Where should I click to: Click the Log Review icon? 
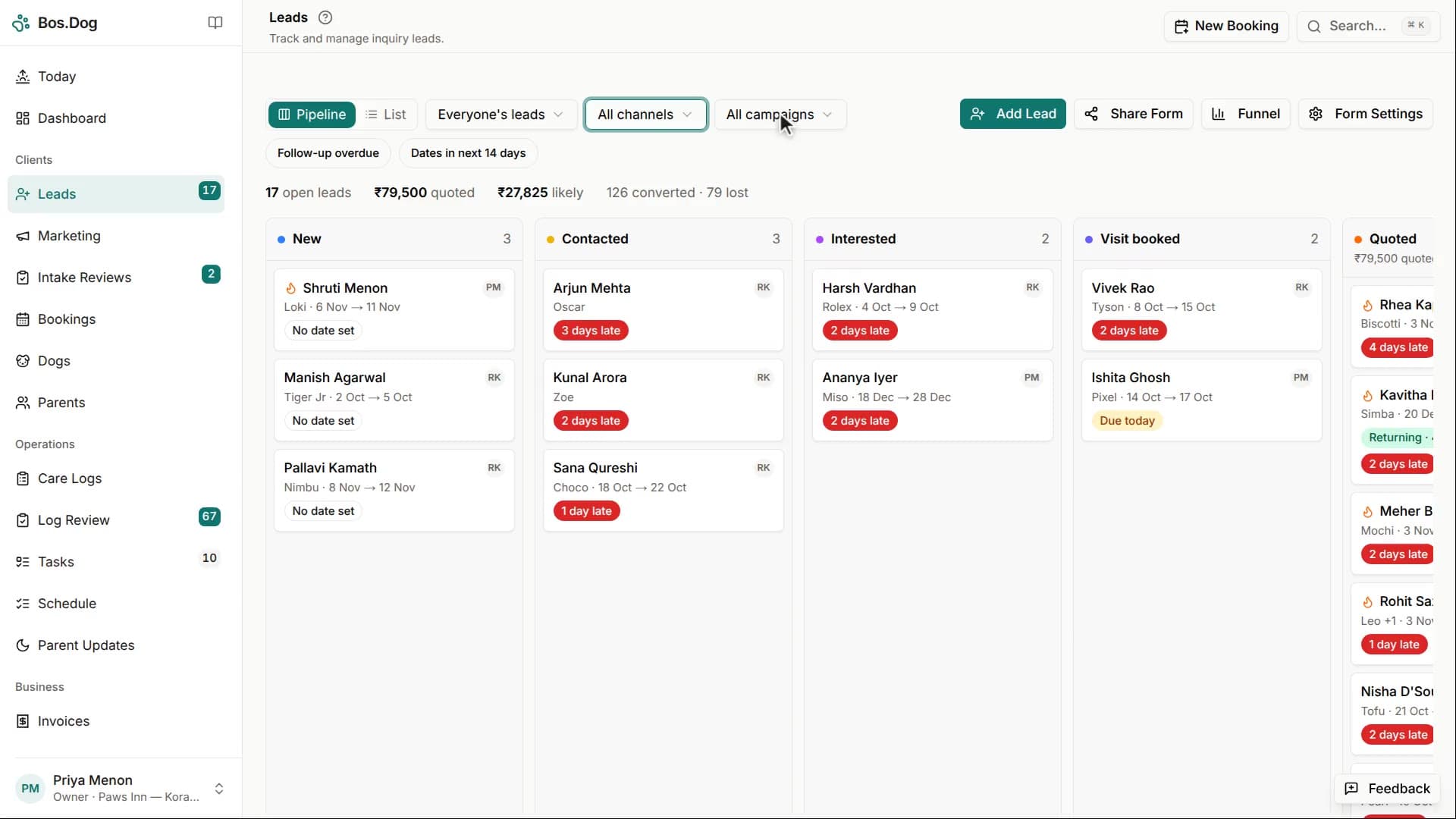[x=23, y=520]
